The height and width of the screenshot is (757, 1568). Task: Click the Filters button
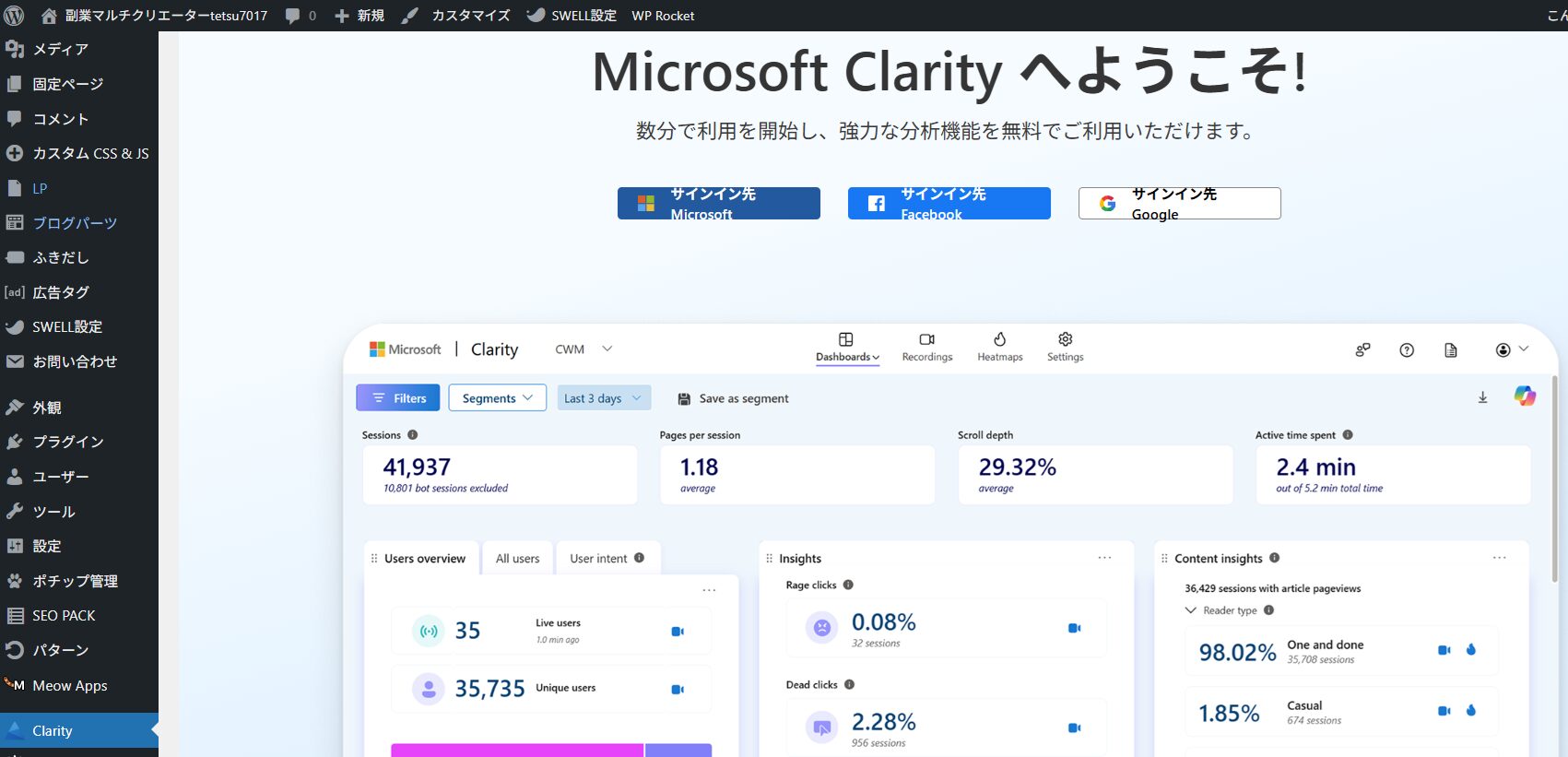coord(398,397)
